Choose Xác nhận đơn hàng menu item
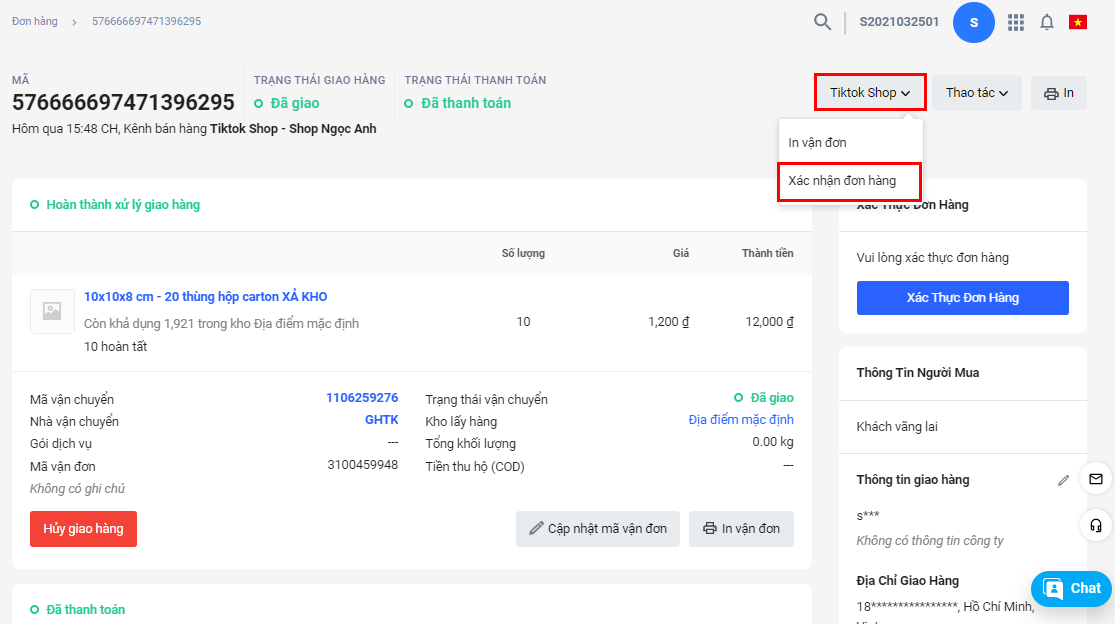The width and height of the screenshot is (1115, 624). pos(842,181)
